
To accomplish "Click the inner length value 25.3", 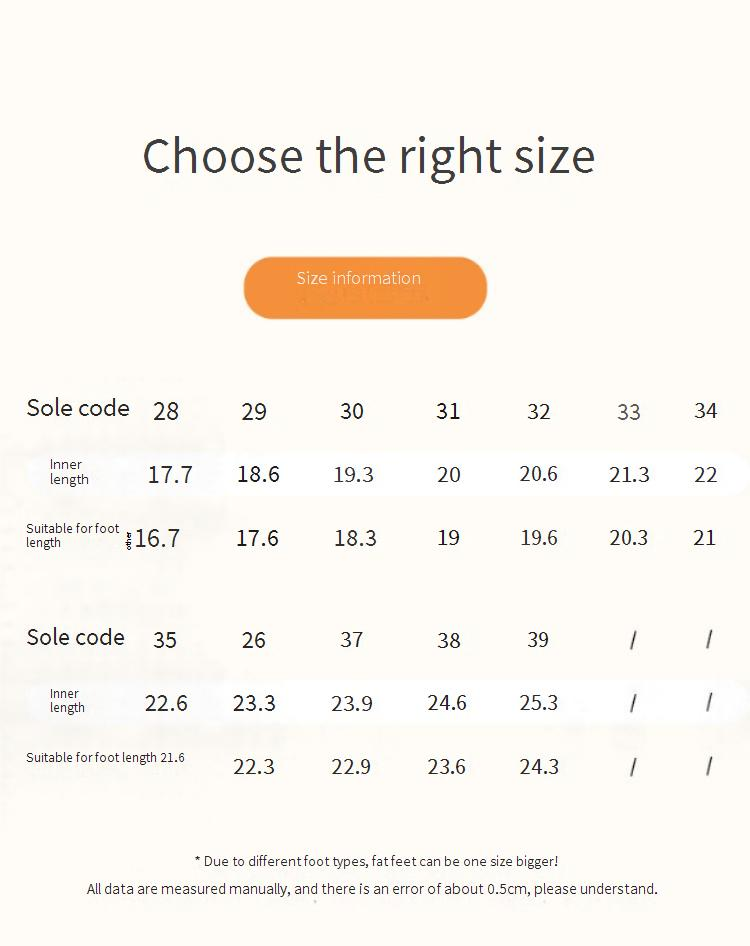I will click(538, 703).
